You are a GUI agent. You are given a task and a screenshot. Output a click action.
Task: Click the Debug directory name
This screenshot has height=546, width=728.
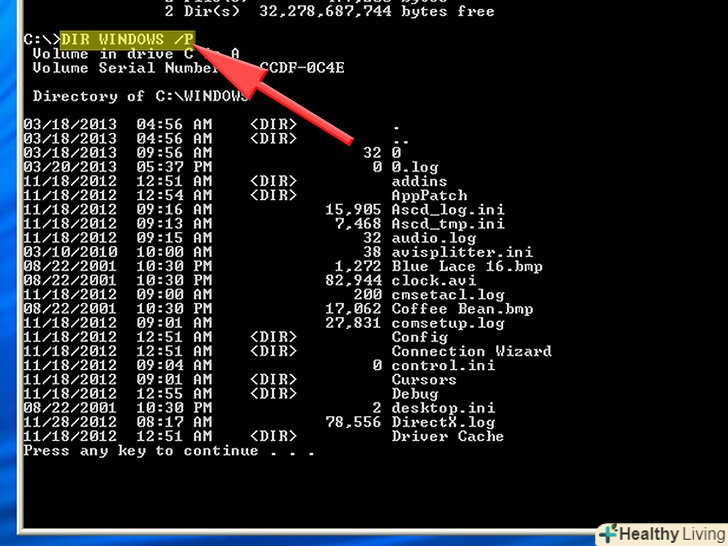[x=415, y=394]
